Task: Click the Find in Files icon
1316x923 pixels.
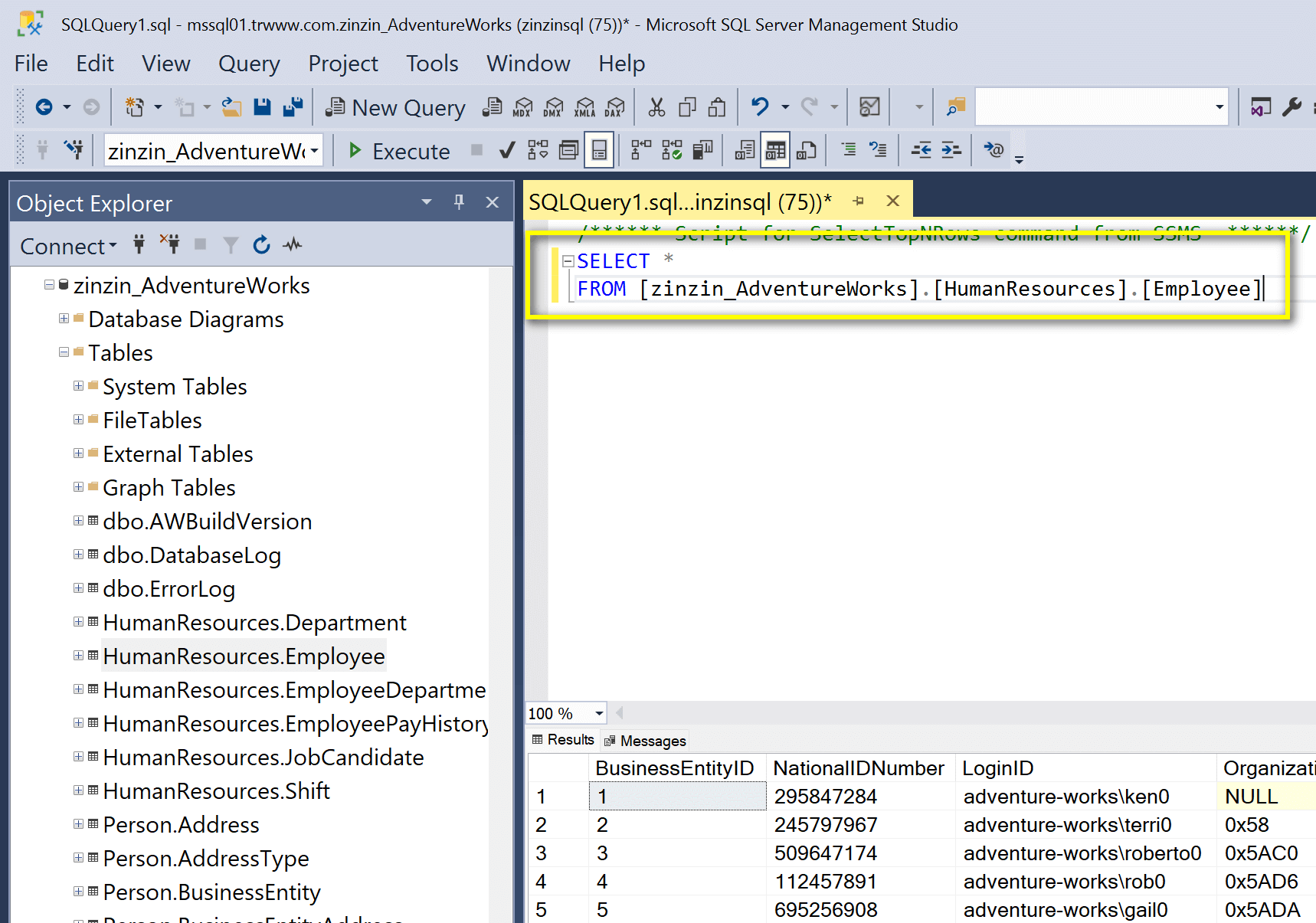Action: point(956,107)
